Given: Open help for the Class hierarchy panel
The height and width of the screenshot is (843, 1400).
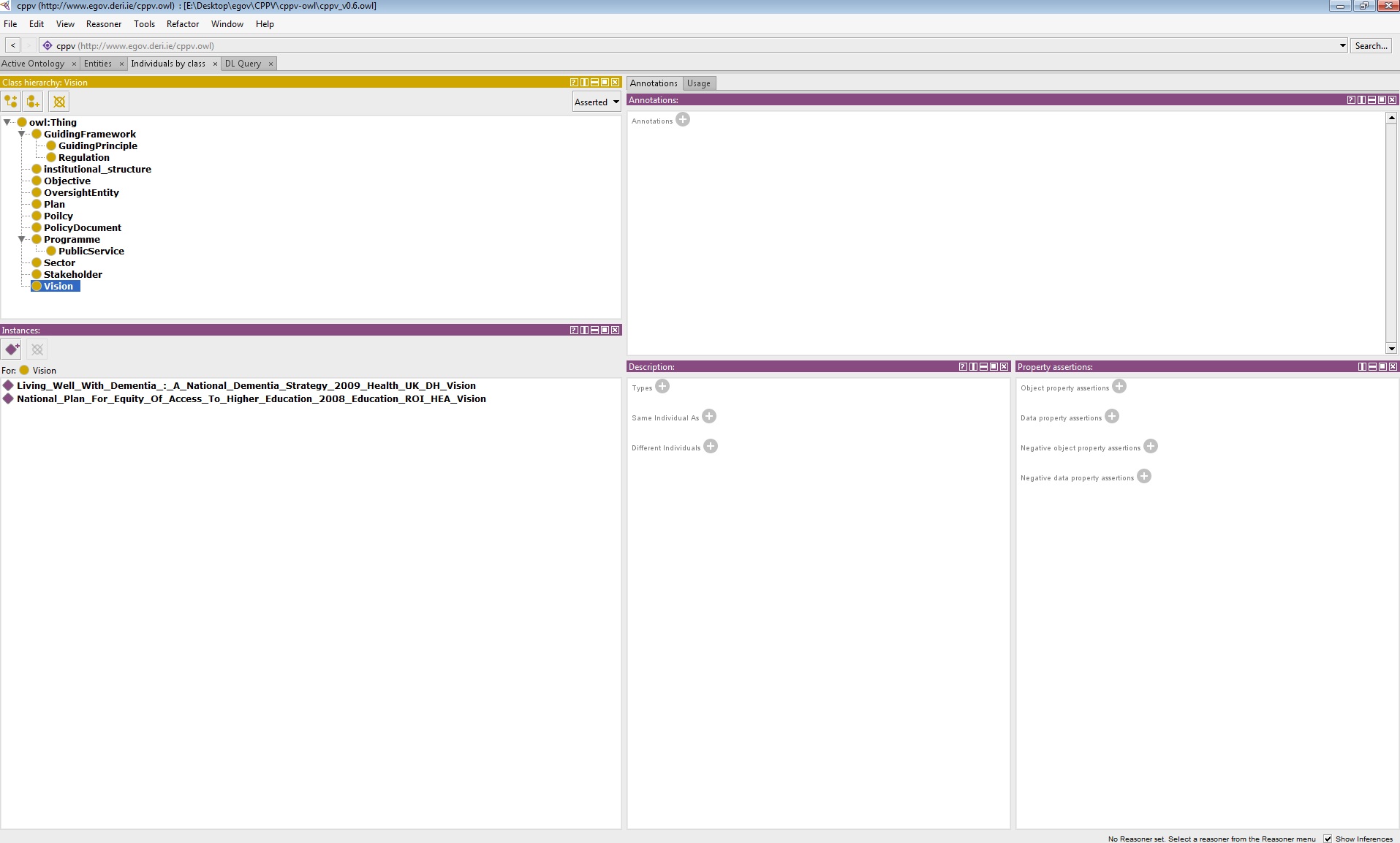Looking at the screenshot, I should 574,83.
